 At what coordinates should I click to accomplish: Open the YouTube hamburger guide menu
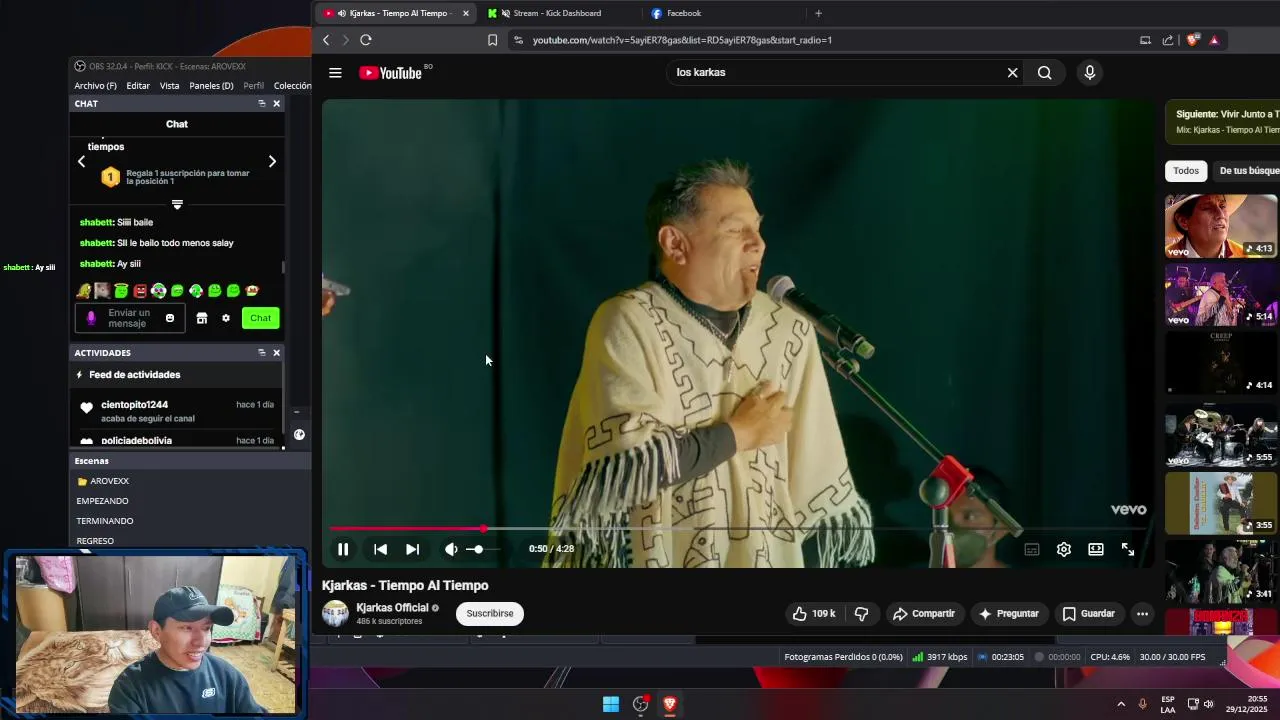335,72
